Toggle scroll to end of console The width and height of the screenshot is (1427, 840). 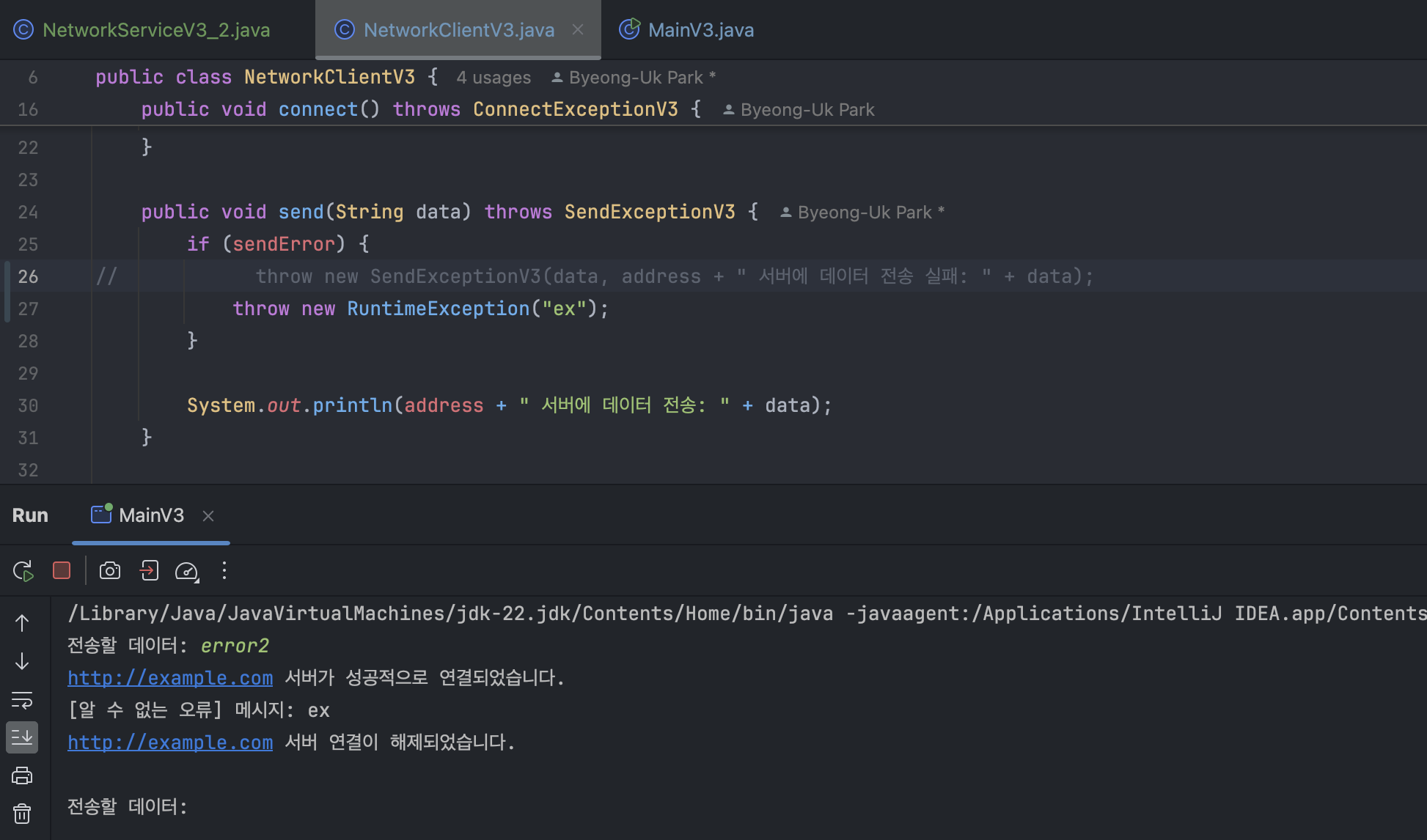22,737
